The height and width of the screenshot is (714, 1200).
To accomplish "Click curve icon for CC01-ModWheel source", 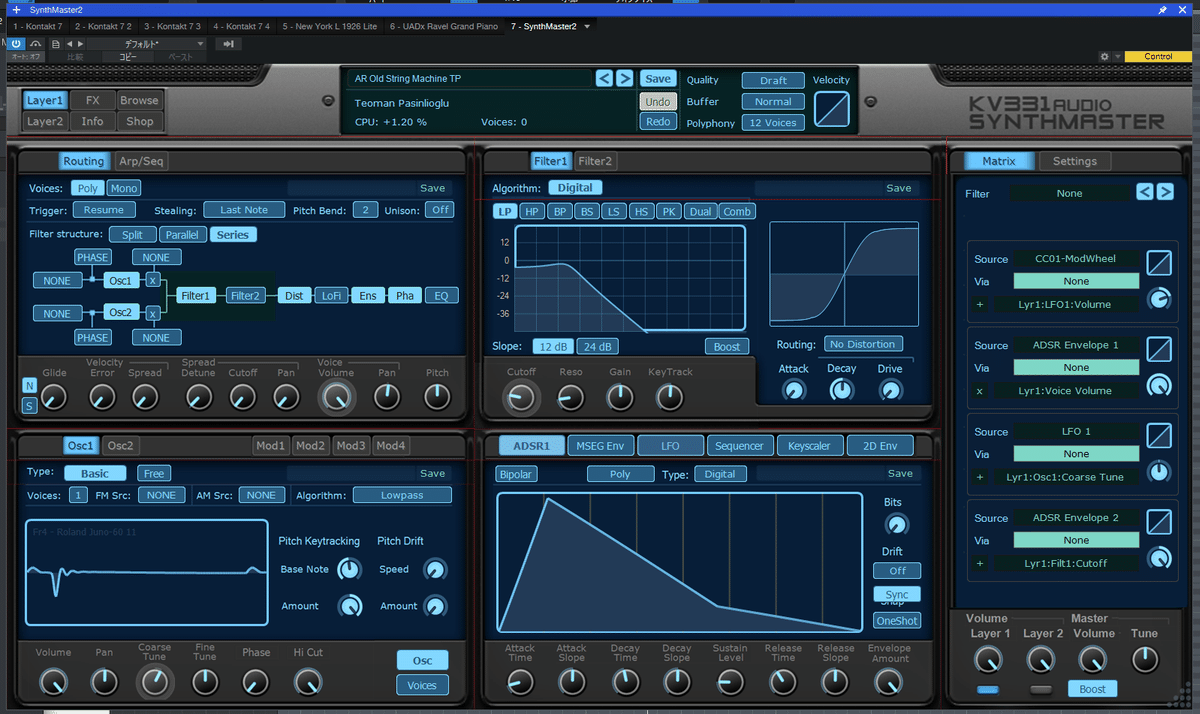I will pos(1159,262).
